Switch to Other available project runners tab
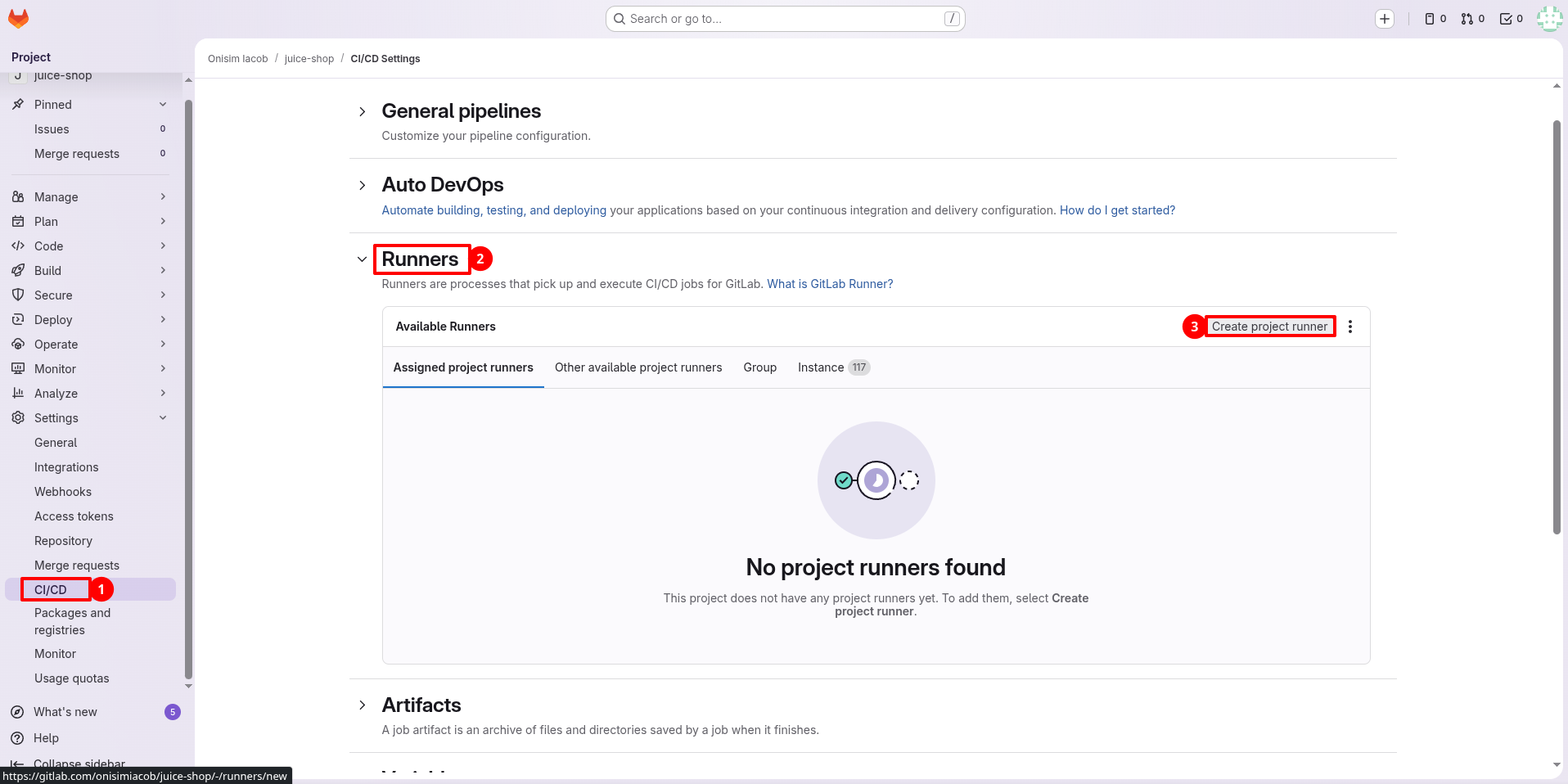 tap(638, 367)
